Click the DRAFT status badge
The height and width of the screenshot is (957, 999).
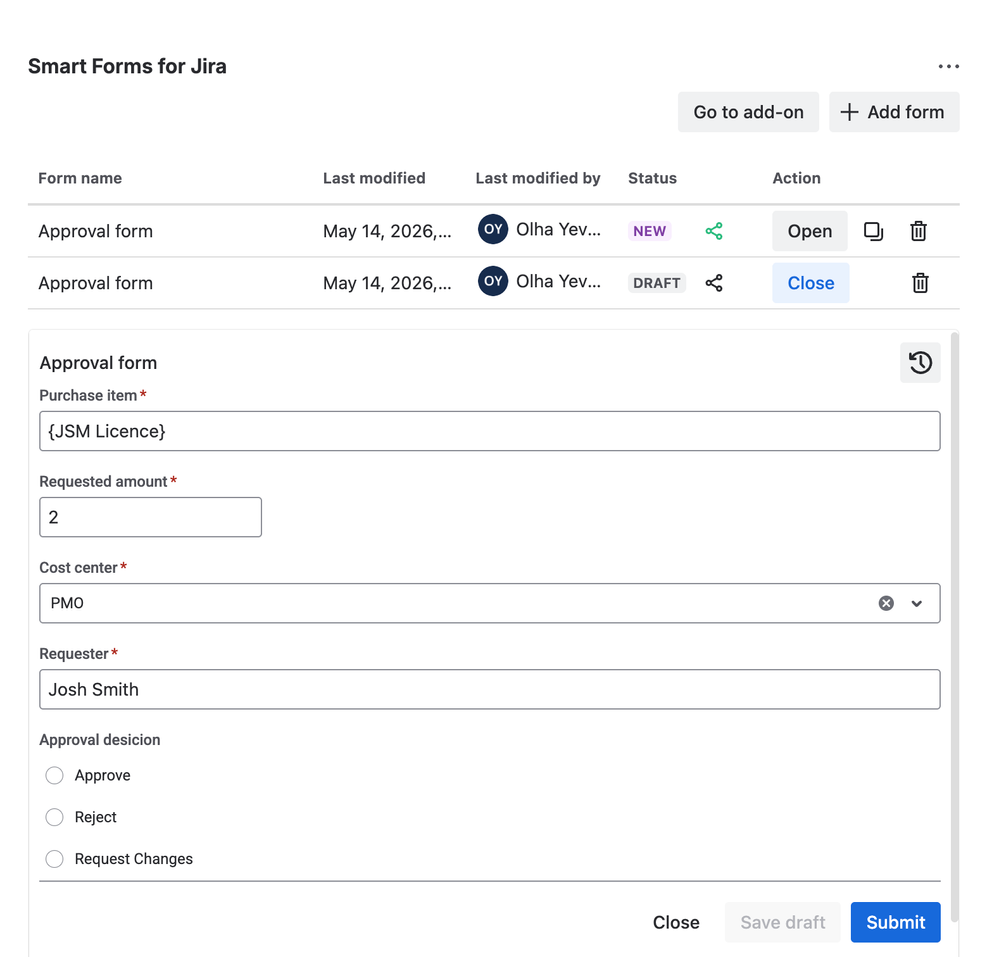(656, 283)
